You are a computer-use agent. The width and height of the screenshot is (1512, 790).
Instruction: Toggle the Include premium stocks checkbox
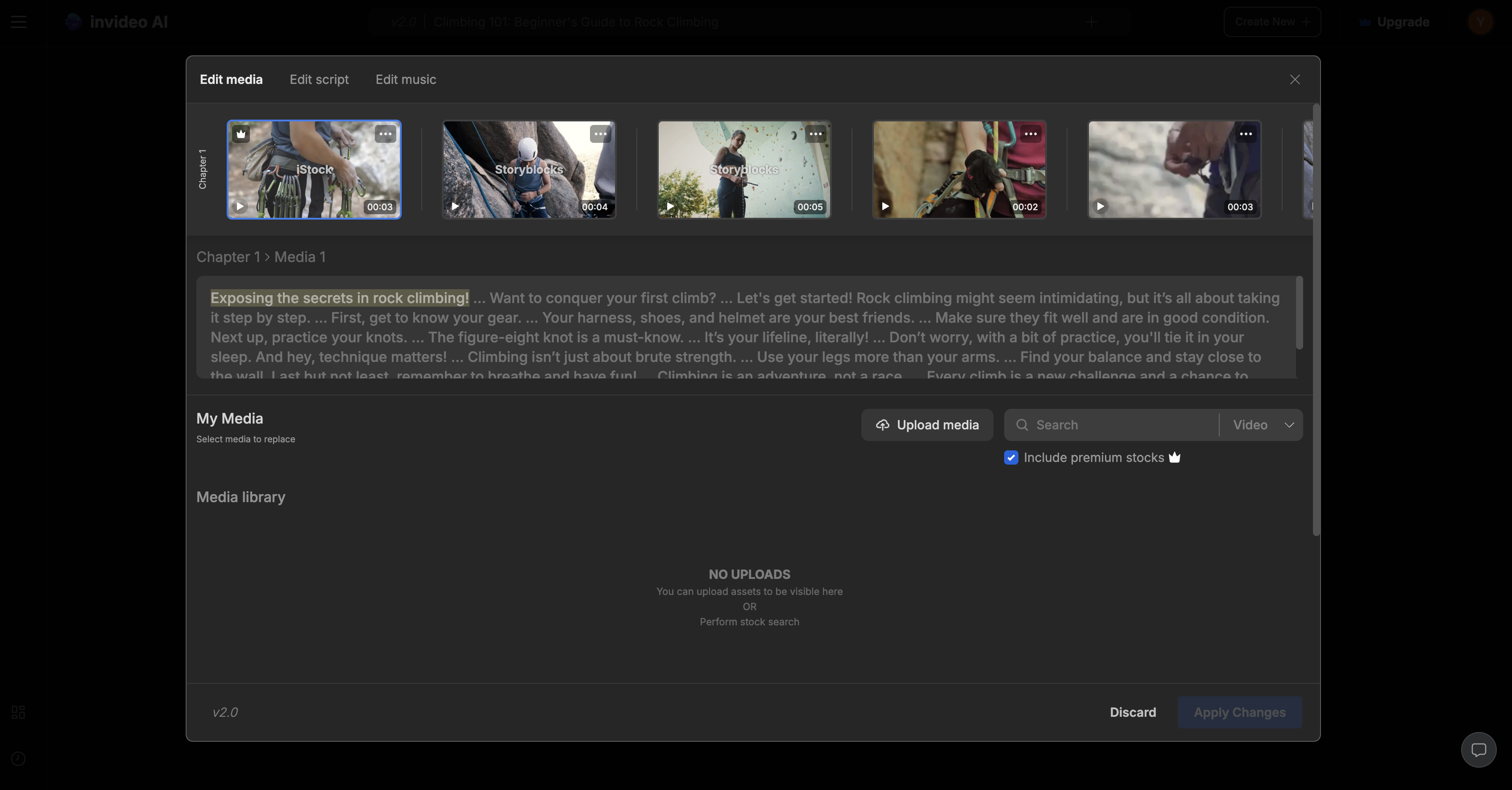click(1011, 458)
